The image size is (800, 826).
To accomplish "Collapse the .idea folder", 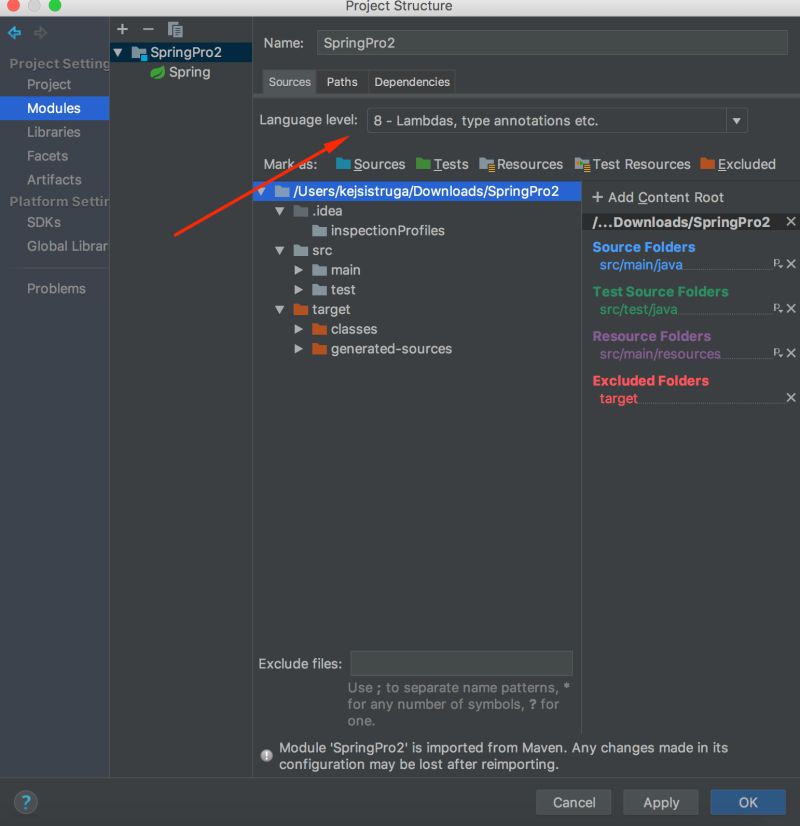I will [x=280, y=211].
